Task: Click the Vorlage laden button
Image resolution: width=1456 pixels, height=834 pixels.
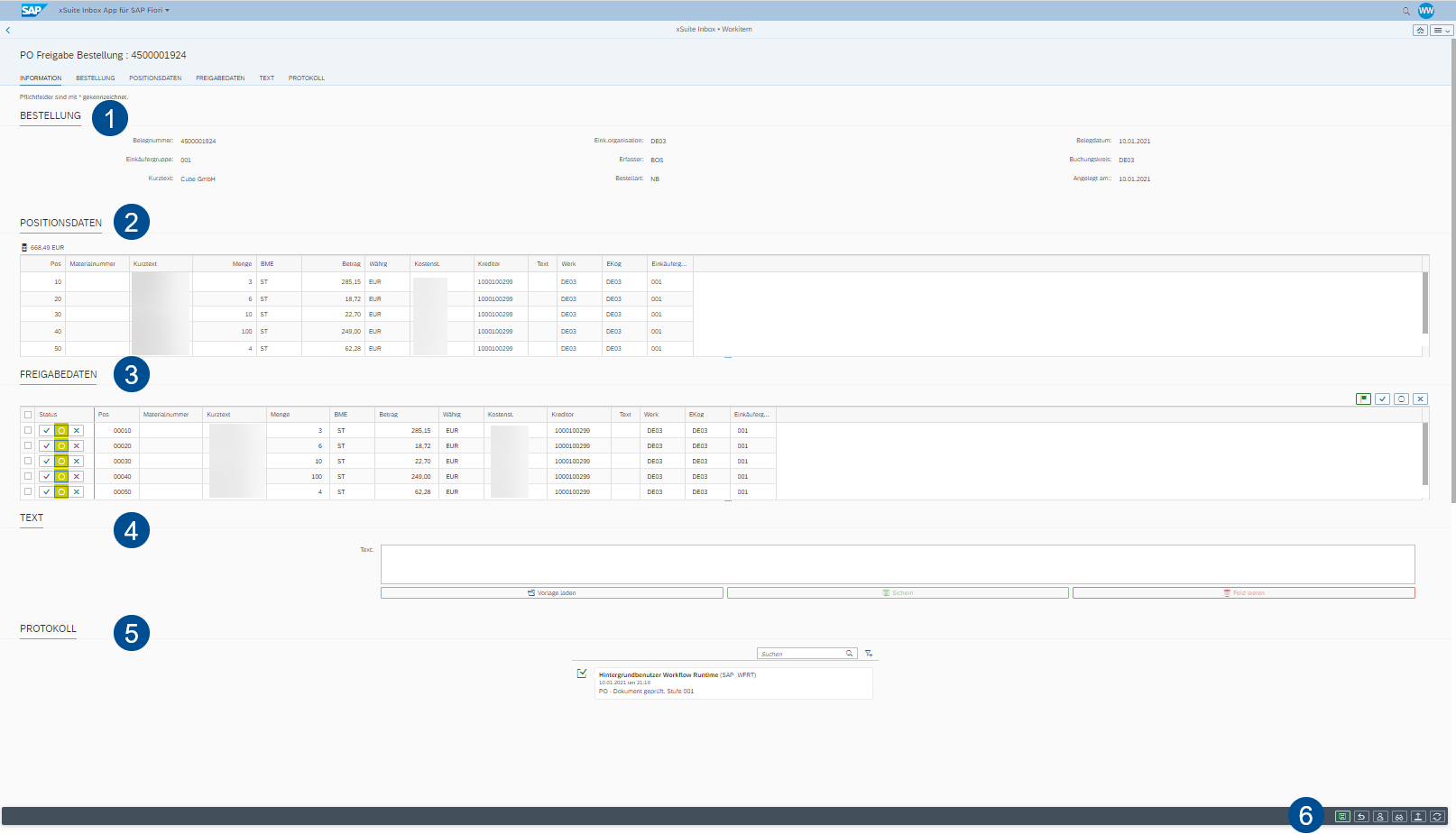Action: coord(551,592)
